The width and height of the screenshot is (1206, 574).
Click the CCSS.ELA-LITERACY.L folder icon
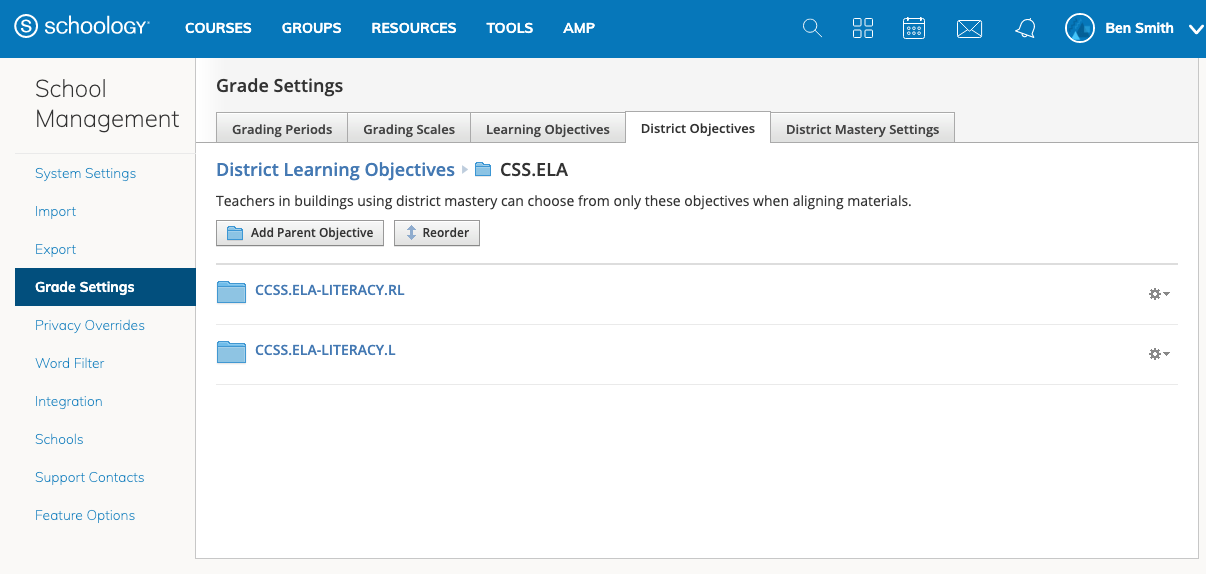point(231,351)
